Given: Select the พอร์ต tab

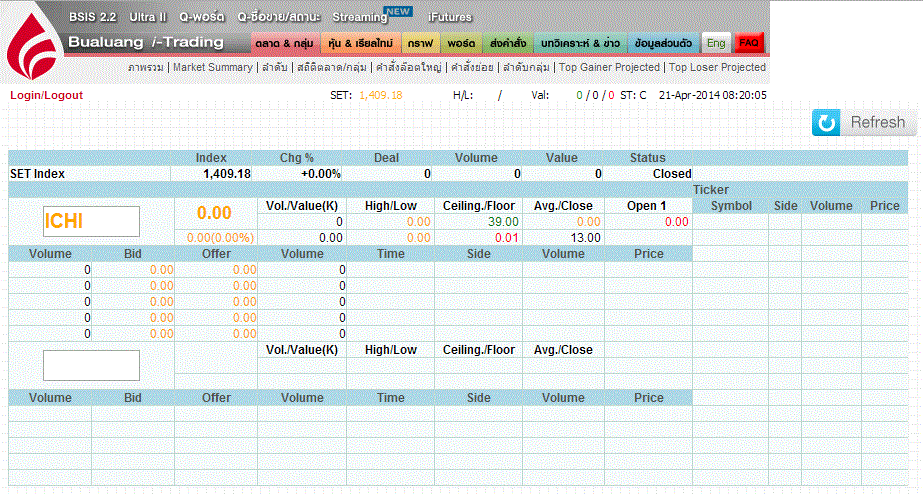Looking at the screenshot, I should point(461,43).
